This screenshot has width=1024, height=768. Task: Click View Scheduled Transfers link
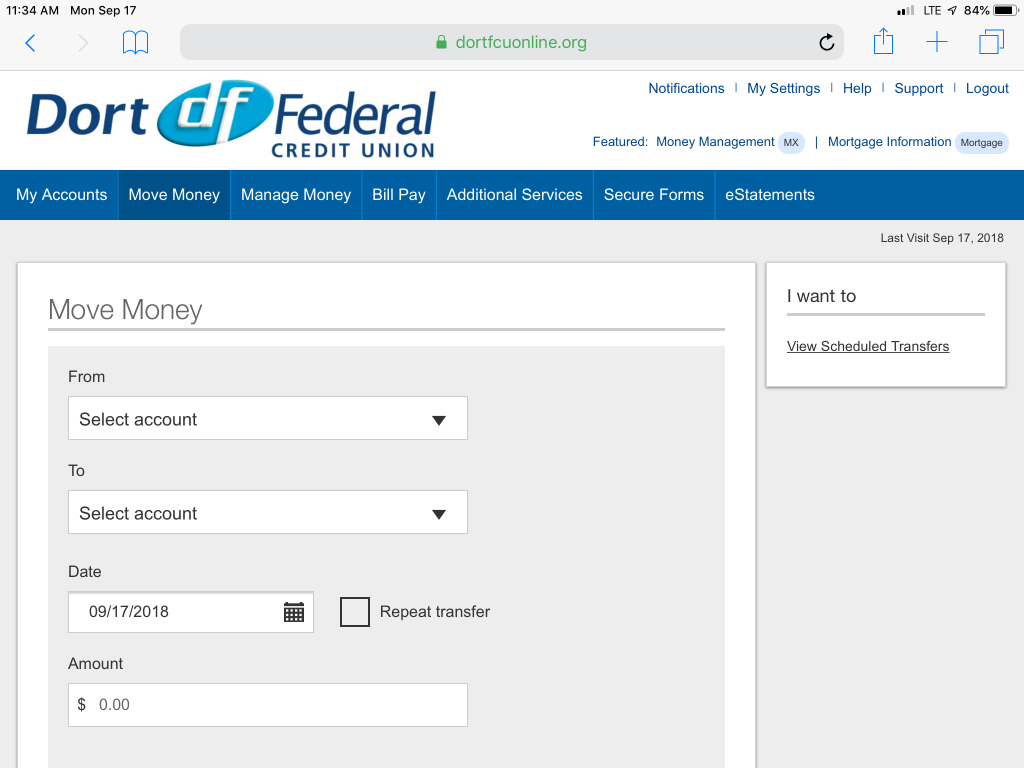[867, 346]
